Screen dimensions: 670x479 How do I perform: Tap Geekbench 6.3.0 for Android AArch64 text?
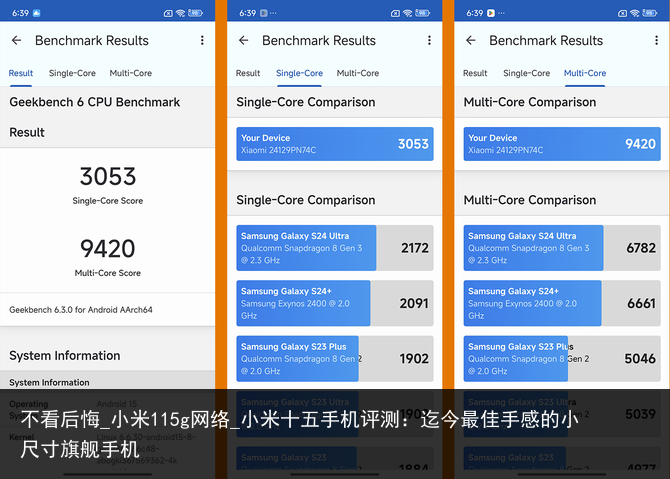81,310
